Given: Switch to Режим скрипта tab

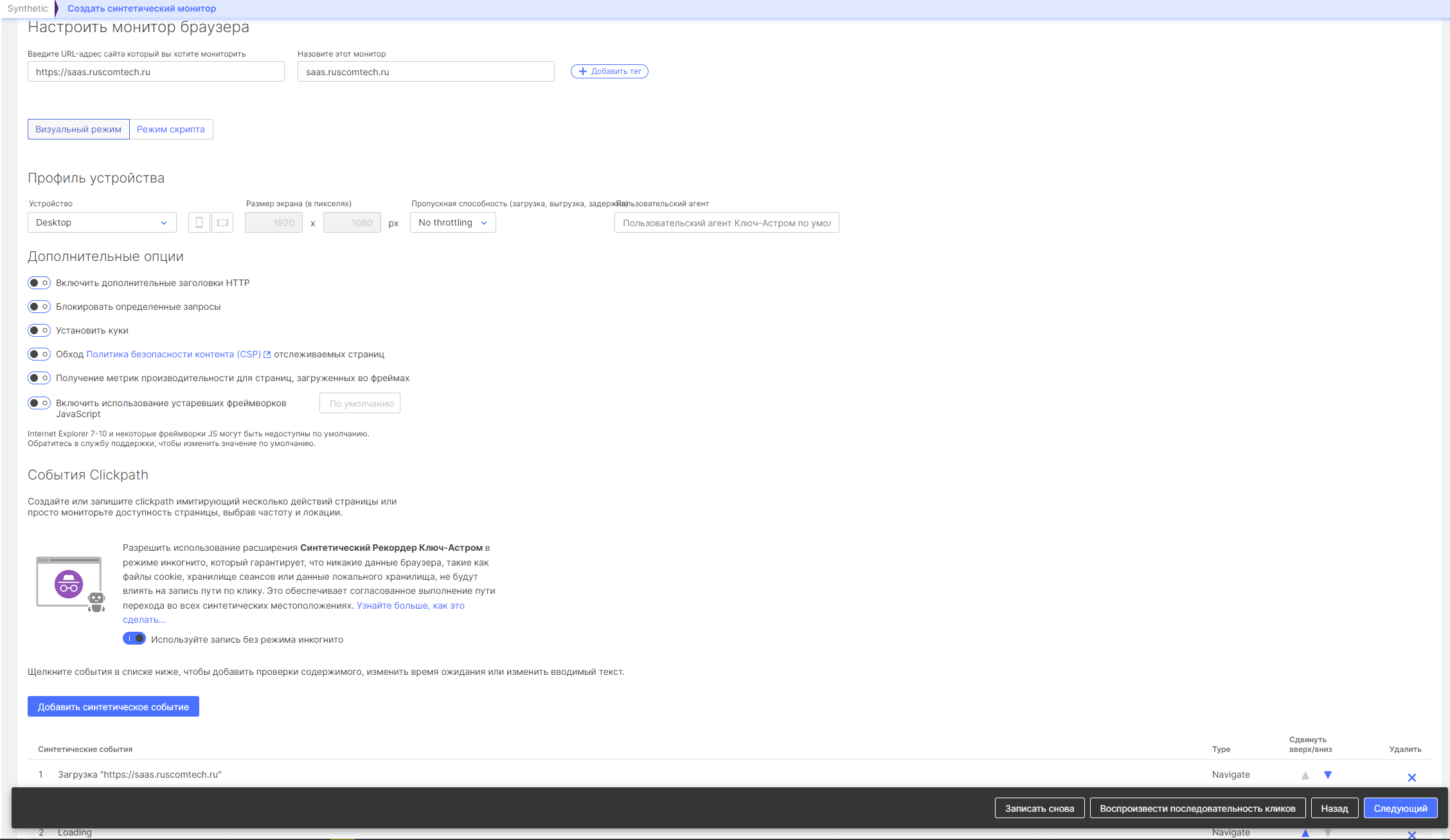Looking at the screenshot, I should point(171,129).
